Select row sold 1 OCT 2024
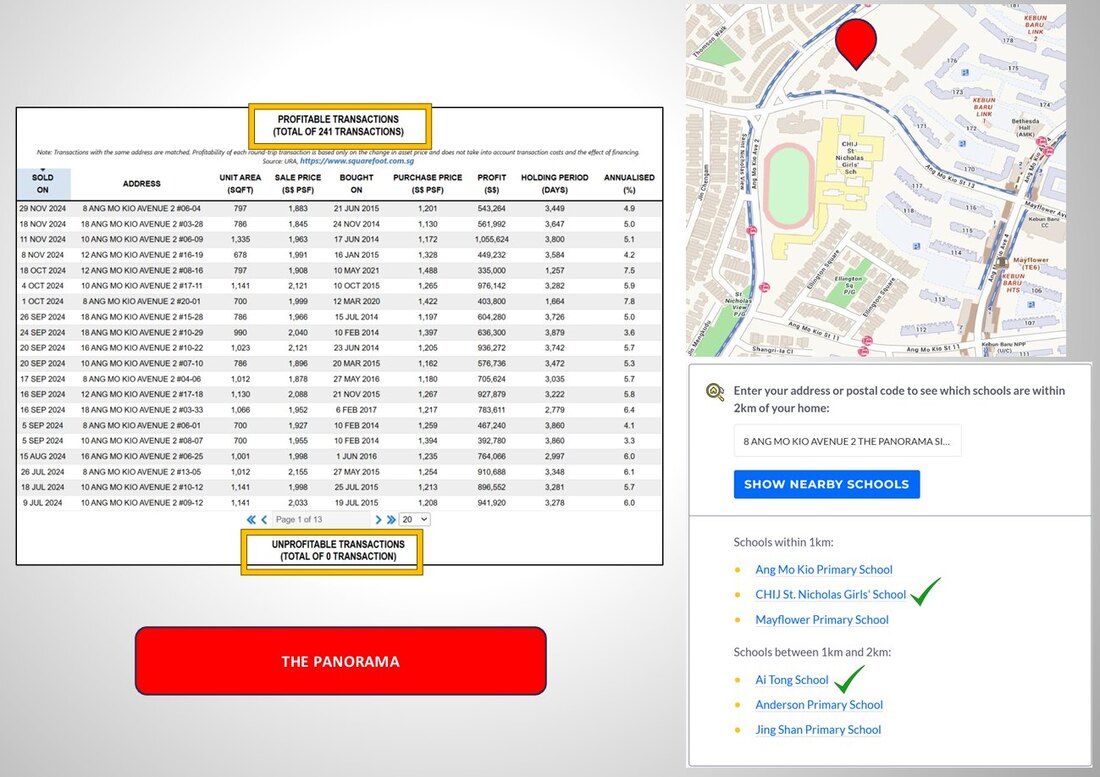Image resolution: width=1100 pixels, height=777 pixels. [340, 302]
